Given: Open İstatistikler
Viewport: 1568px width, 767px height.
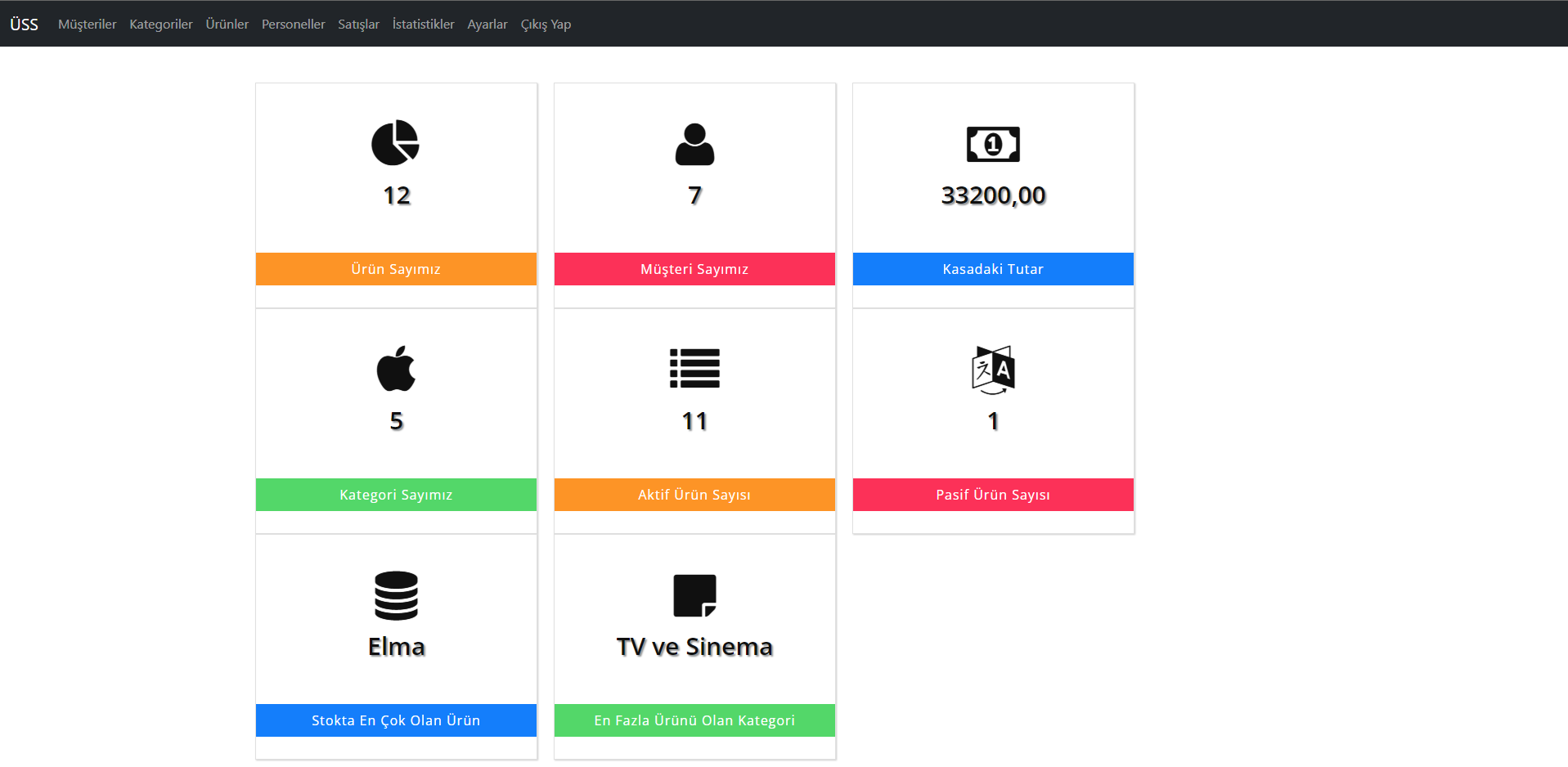Looking at the screenshot, I should pyautogui.click(x=422, y=24).
